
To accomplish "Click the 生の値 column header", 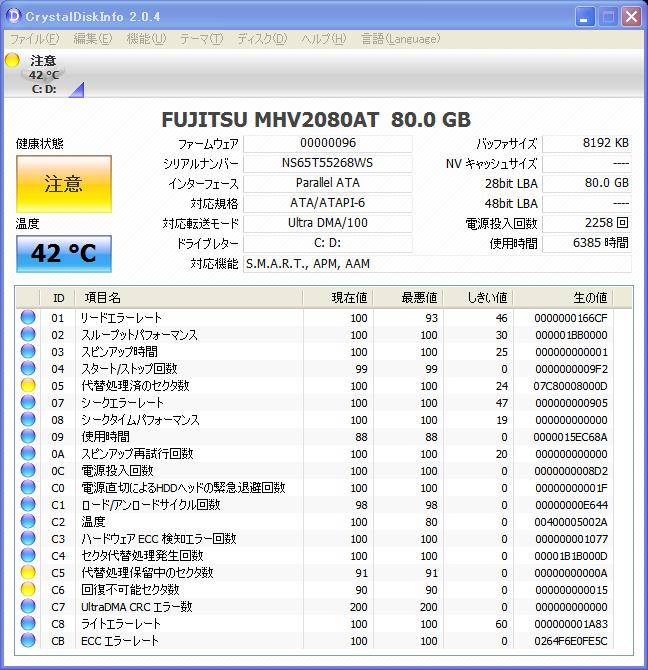I will tap(563, 298).
